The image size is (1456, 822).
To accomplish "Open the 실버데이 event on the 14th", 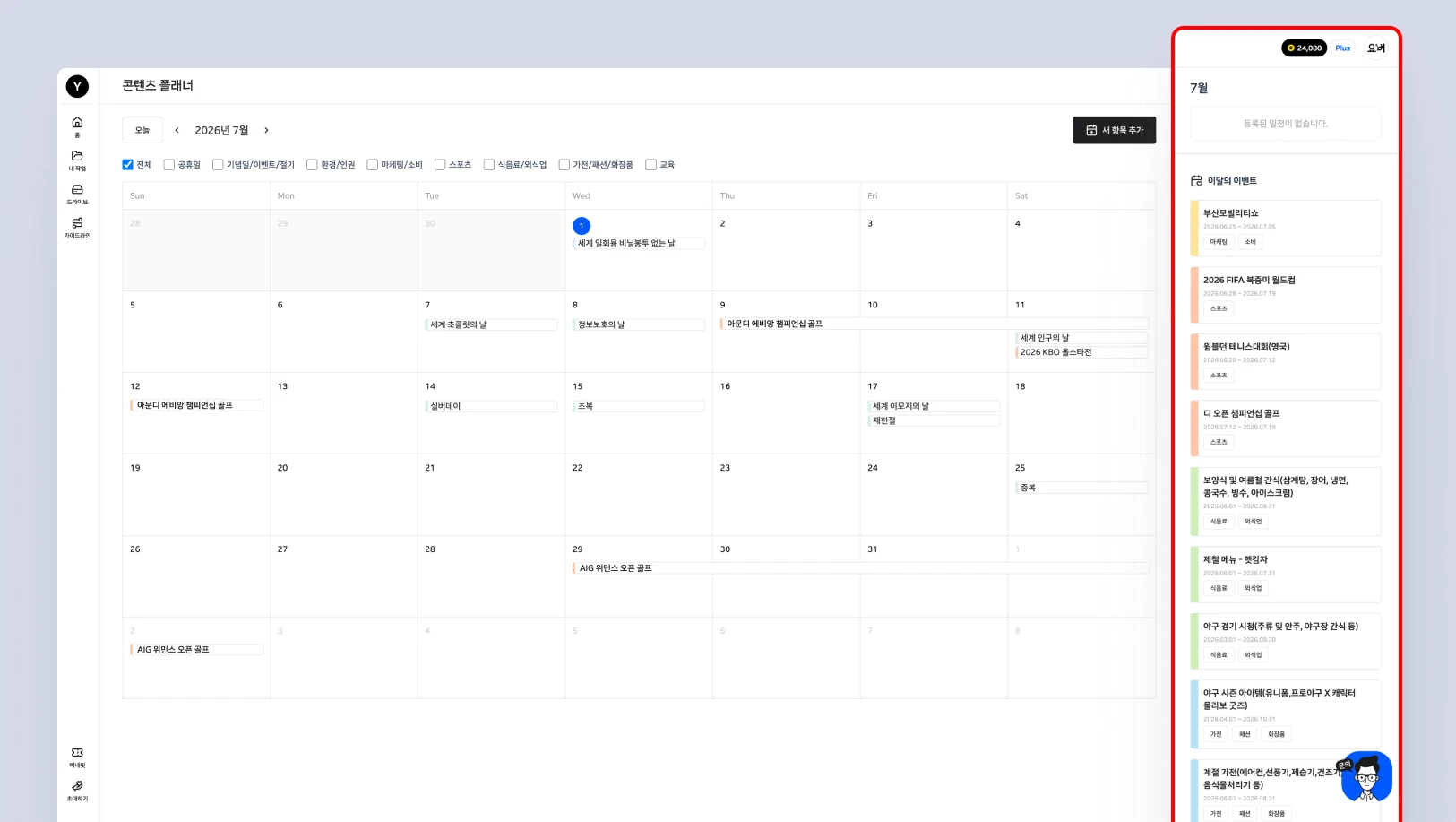I will coord(490,406).
